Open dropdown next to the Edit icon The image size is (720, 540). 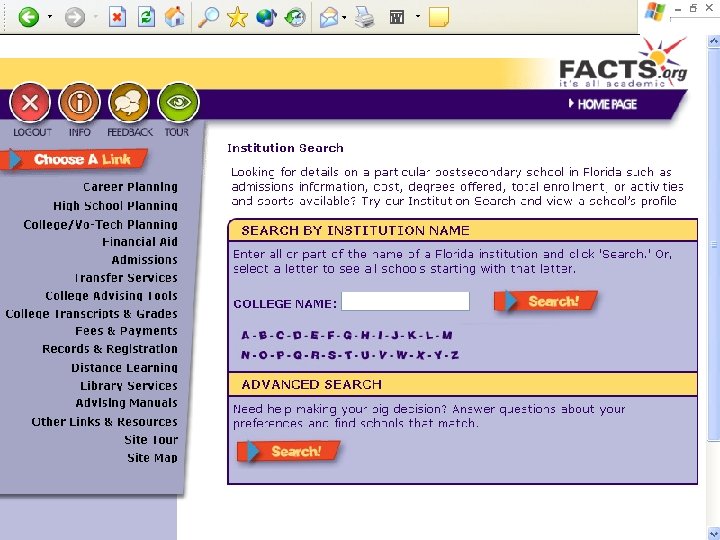[417, 17]
